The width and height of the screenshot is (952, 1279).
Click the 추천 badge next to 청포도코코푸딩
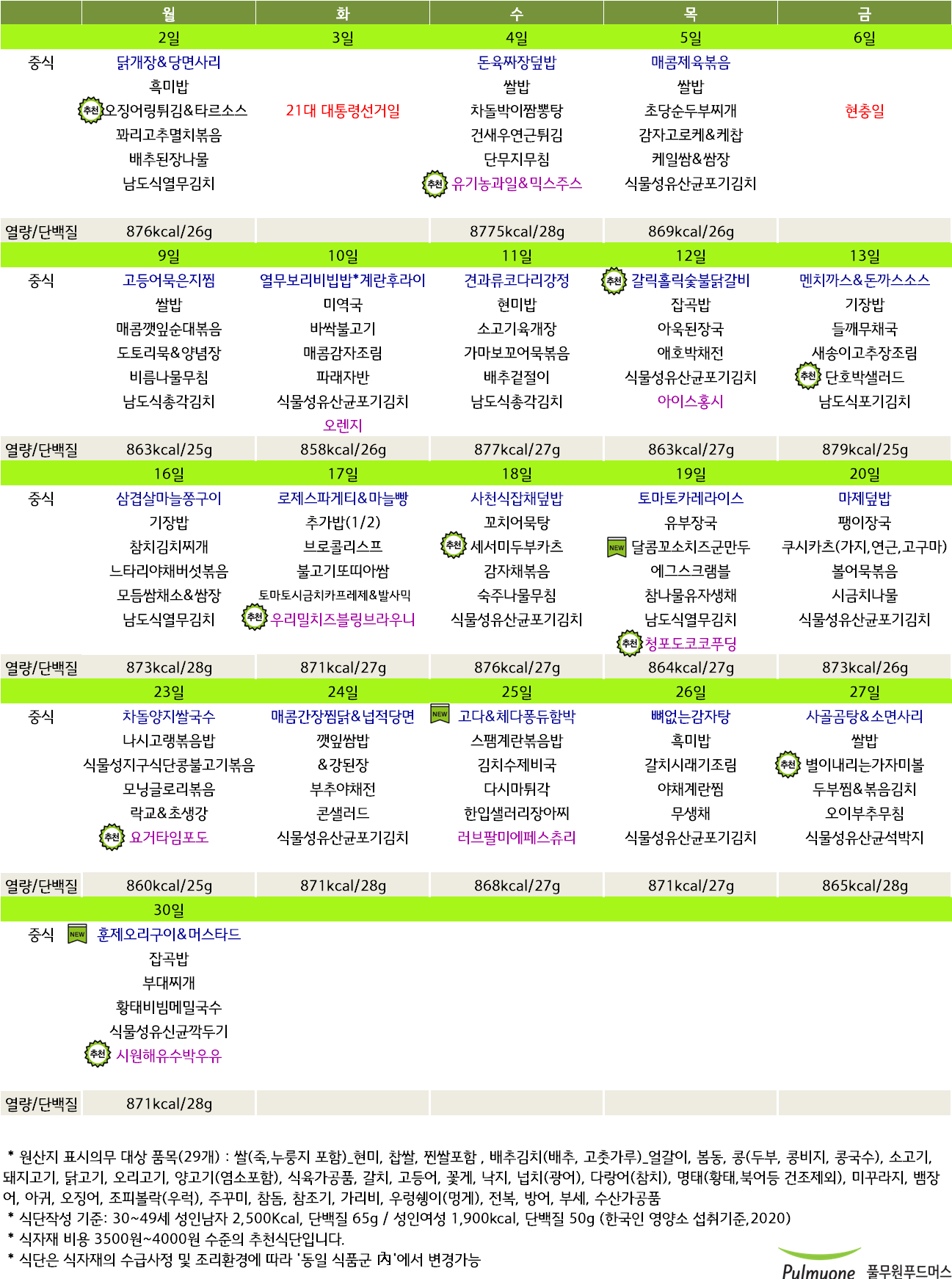630,643
